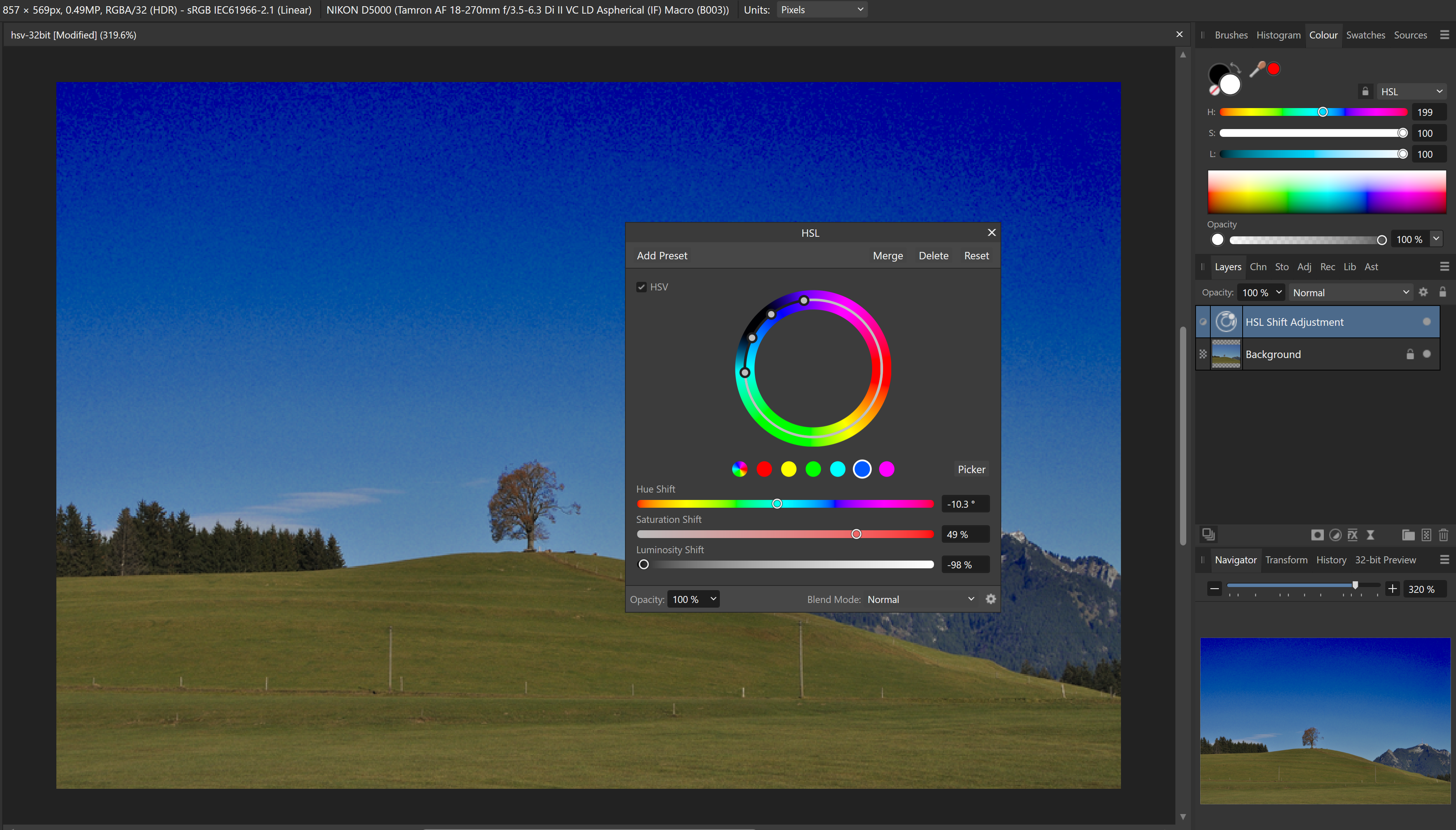Click the Edit All Layers icon in Layers panel
Viewport: 1456px width, 830px height.
coord(1208,534)
